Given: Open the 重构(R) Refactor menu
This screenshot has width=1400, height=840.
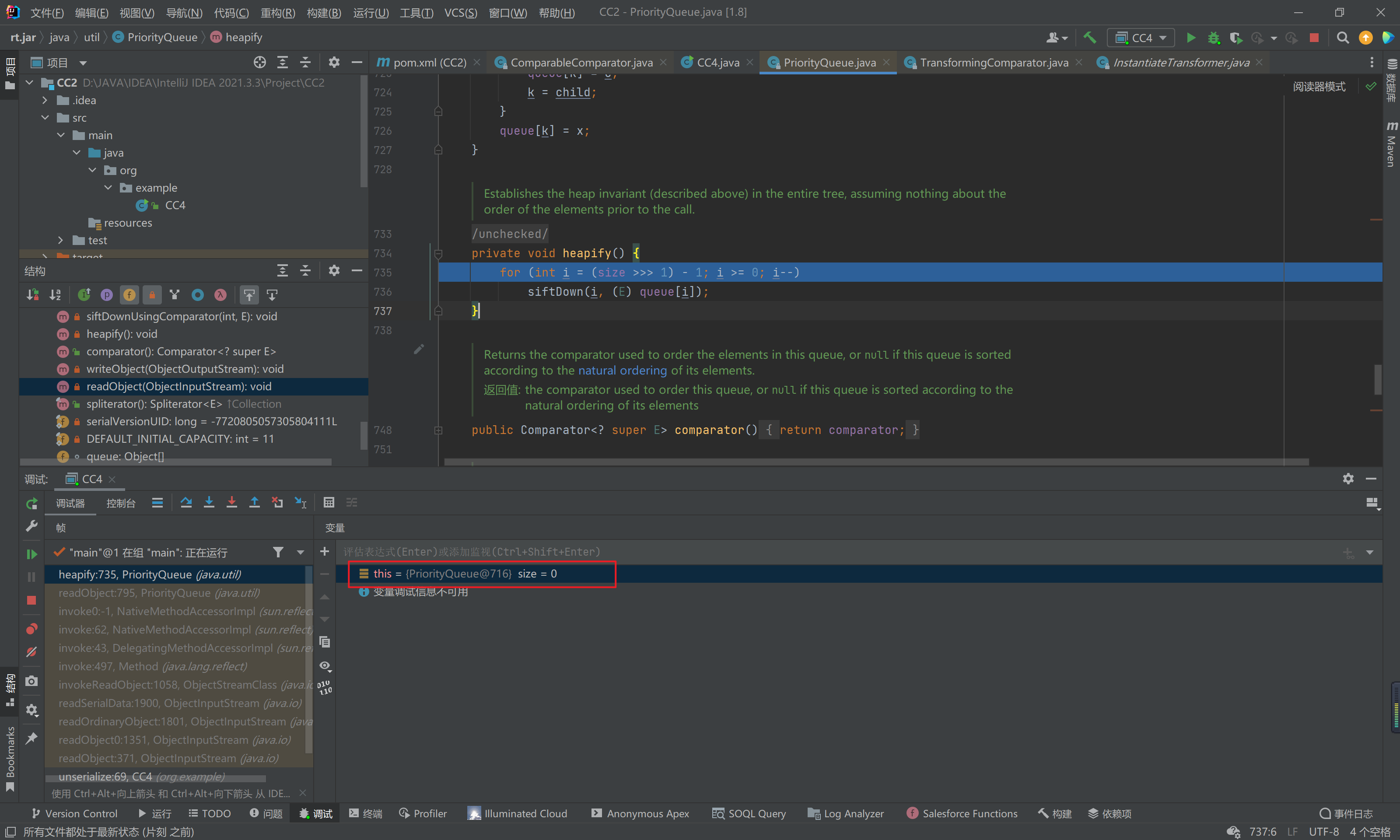Looking at the screenshot, I should point(277,12).
